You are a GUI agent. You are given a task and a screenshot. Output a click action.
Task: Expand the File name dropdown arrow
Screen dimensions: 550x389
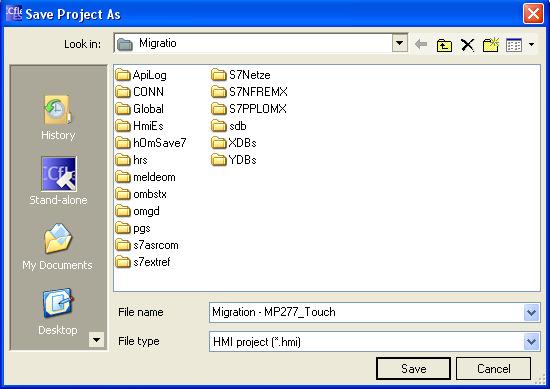531,312
